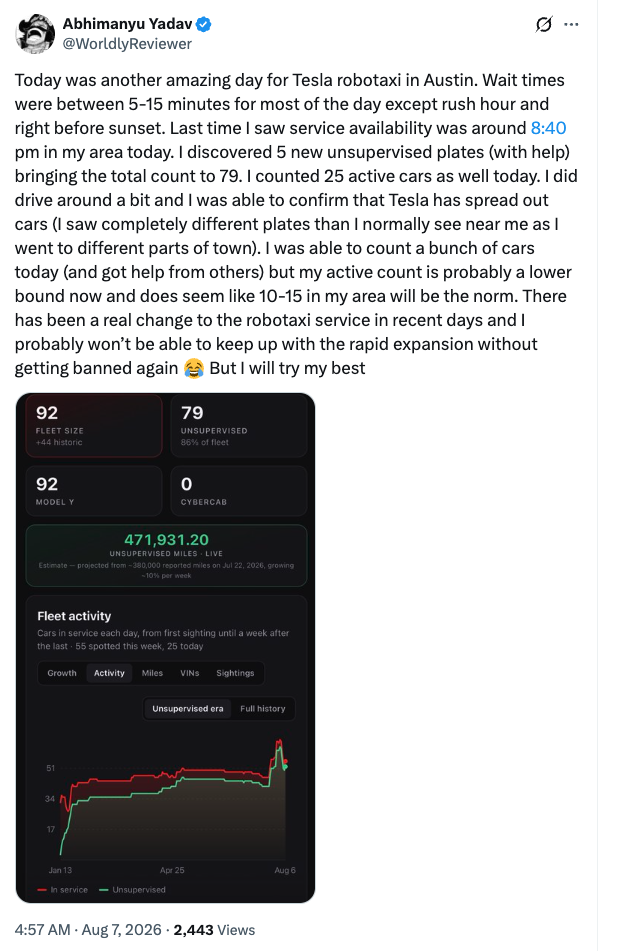
Task: Toggle the Unsupervised legend series
Action: (132, 890)
